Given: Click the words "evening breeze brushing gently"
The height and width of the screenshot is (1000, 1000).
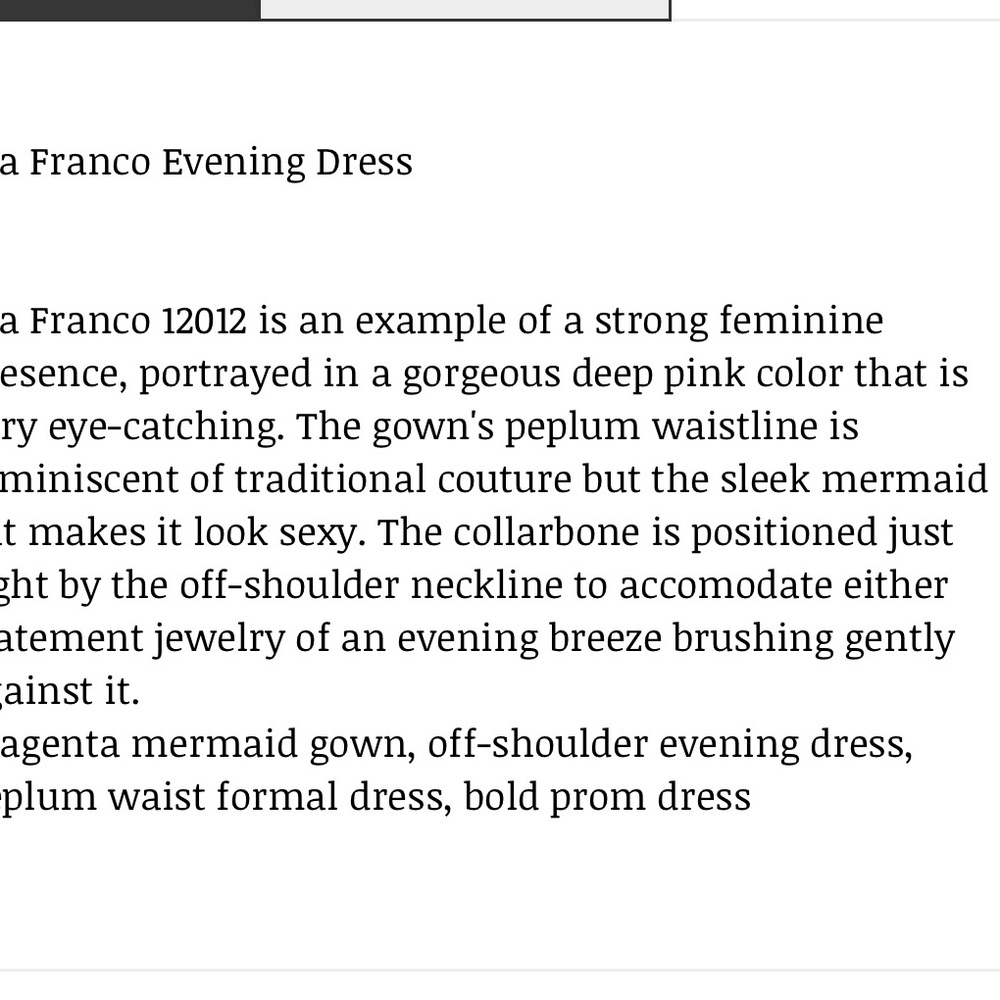Looking at the screenshot, I should (x=676, y=639).
